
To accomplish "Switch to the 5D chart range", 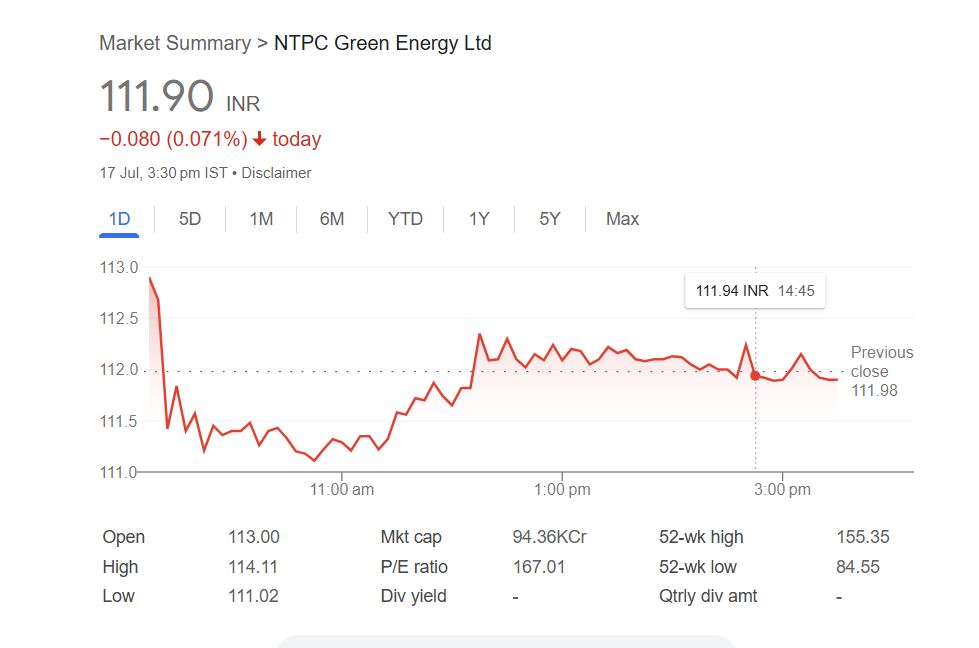I will [x=190, y=219].
